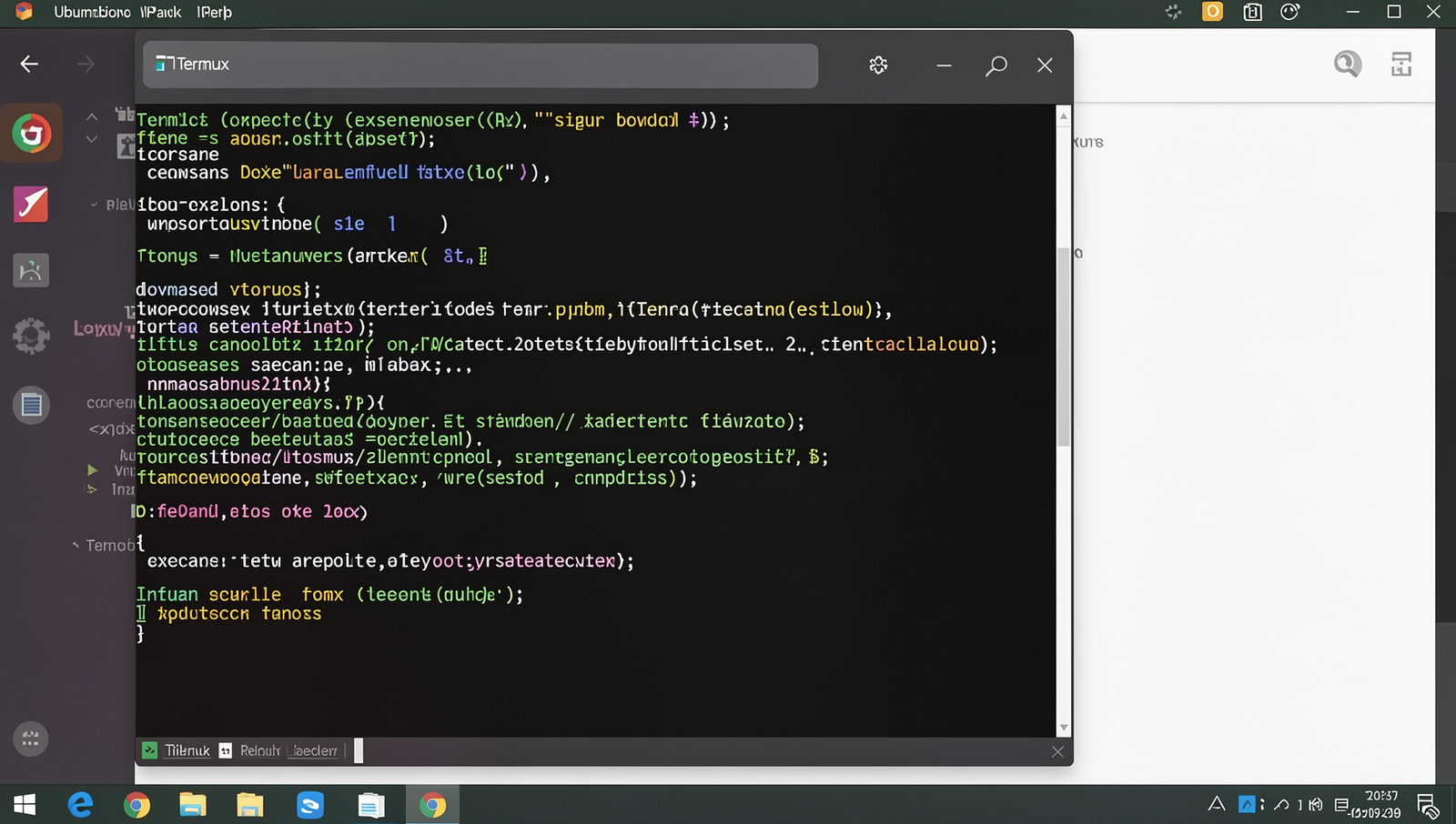Viewport: 1456px width, 824px height.
Task: Click the volume icon in system tray
Action: 1315,804
